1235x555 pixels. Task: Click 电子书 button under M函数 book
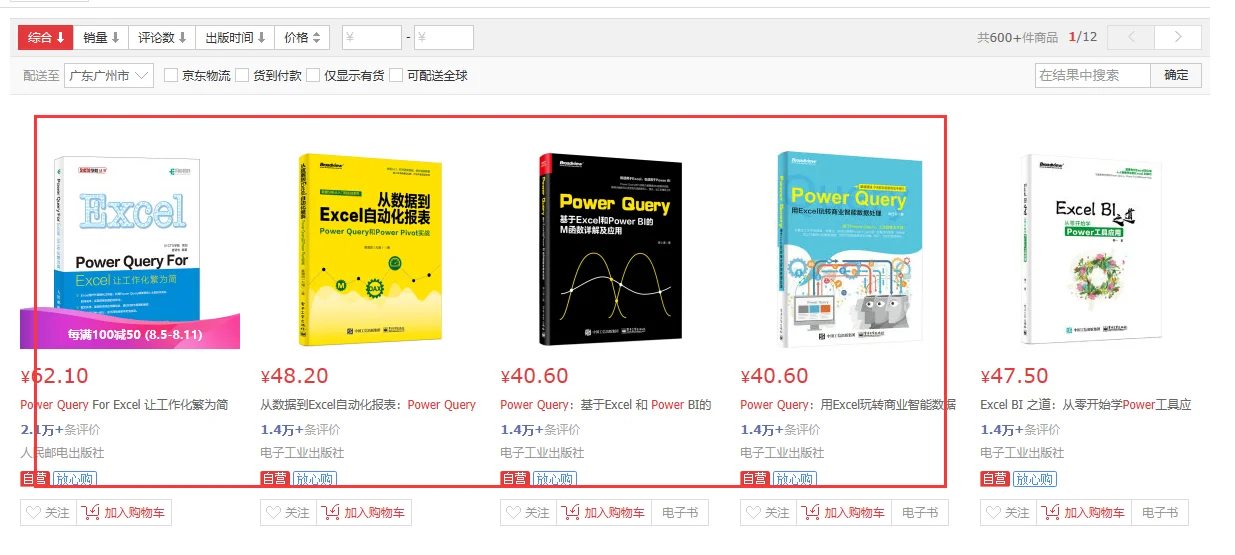point(680,513)
